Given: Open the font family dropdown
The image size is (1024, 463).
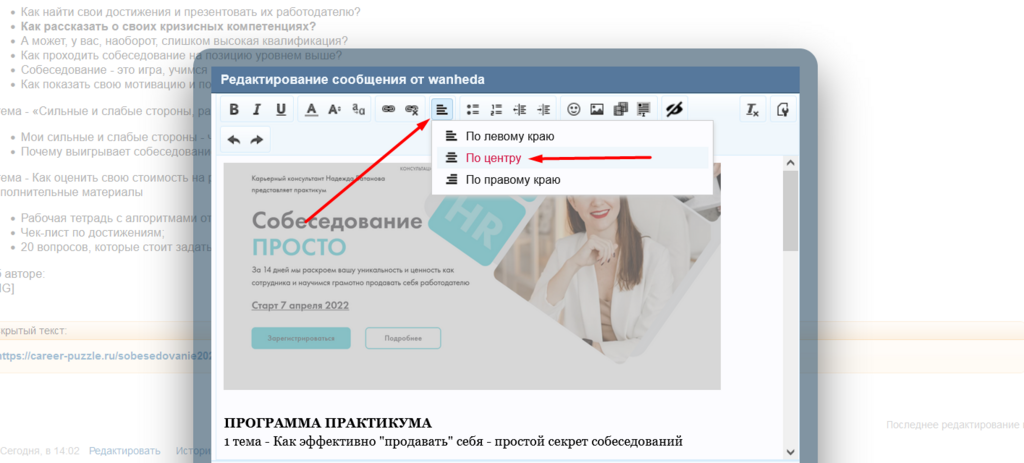Looking at the screenshot, I should tap(358, 110).
